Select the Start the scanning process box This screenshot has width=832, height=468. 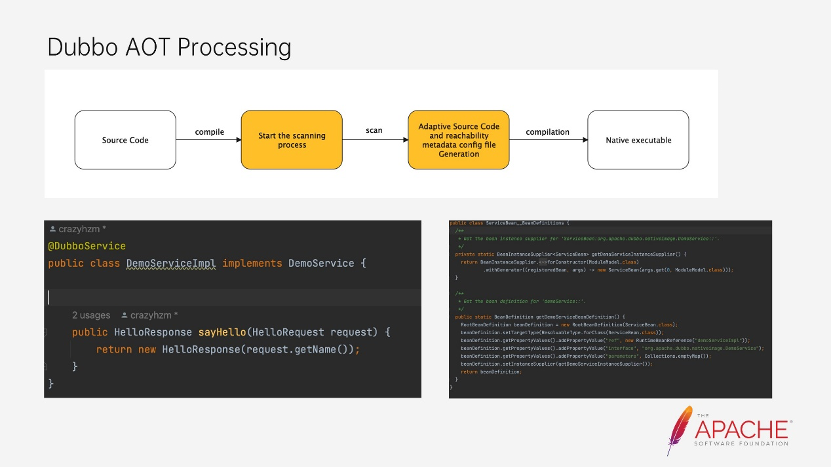coord(292,140)
